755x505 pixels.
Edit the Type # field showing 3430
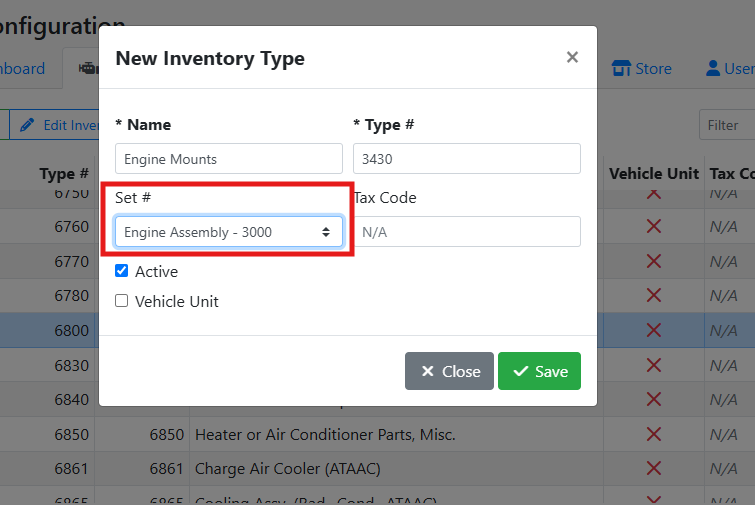point(467,158)
